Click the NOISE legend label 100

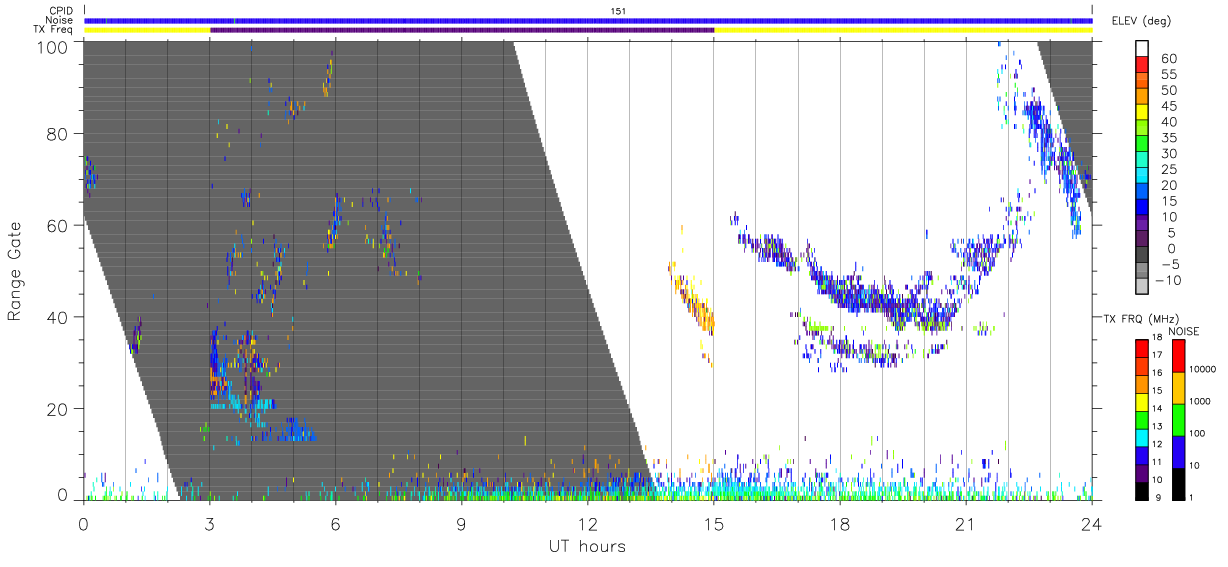[x=1197, y=434]
